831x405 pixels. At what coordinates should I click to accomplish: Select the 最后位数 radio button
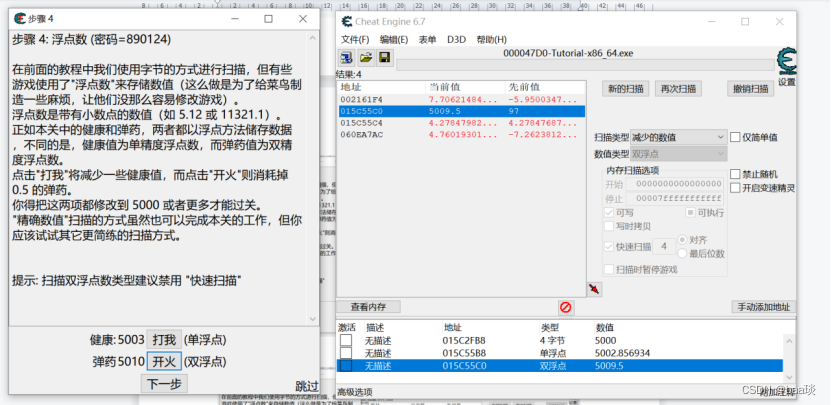pos(683,254)
